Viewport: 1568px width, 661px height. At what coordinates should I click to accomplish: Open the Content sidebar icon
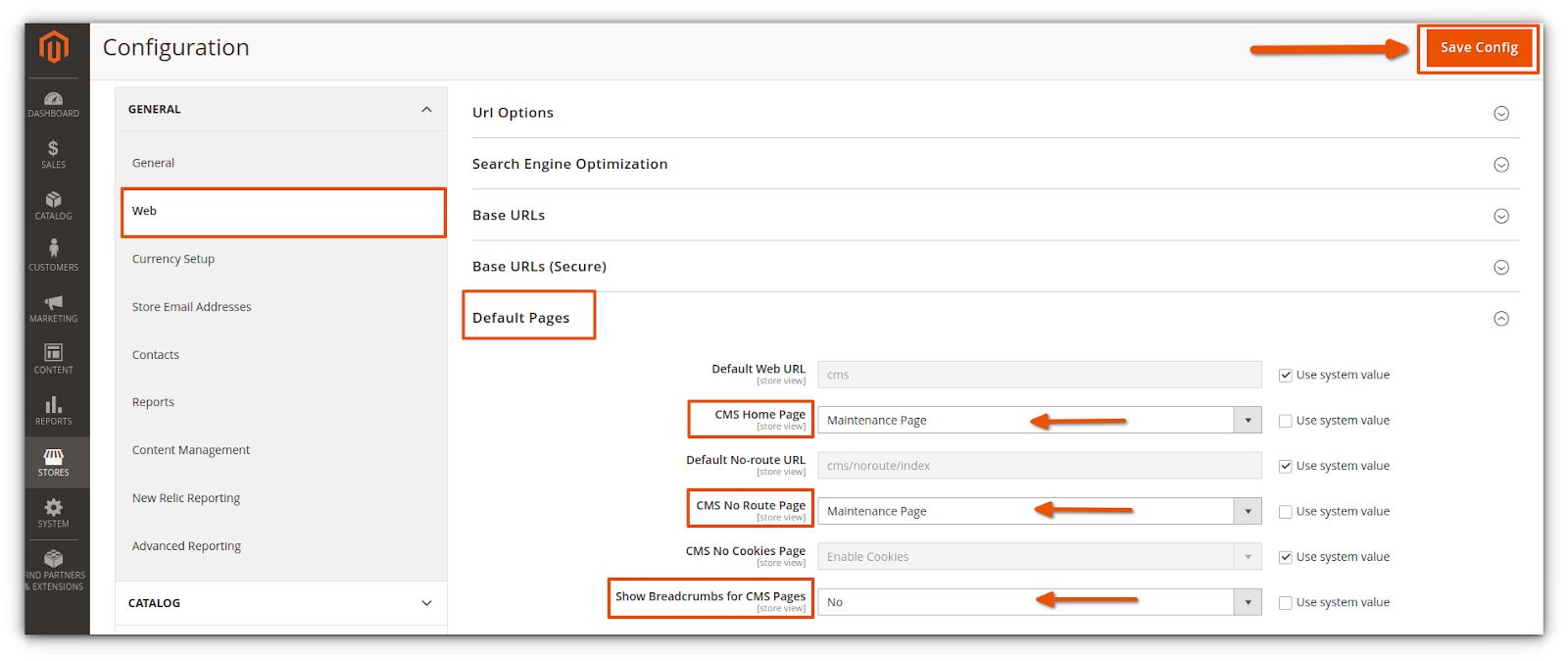(54, 360)
